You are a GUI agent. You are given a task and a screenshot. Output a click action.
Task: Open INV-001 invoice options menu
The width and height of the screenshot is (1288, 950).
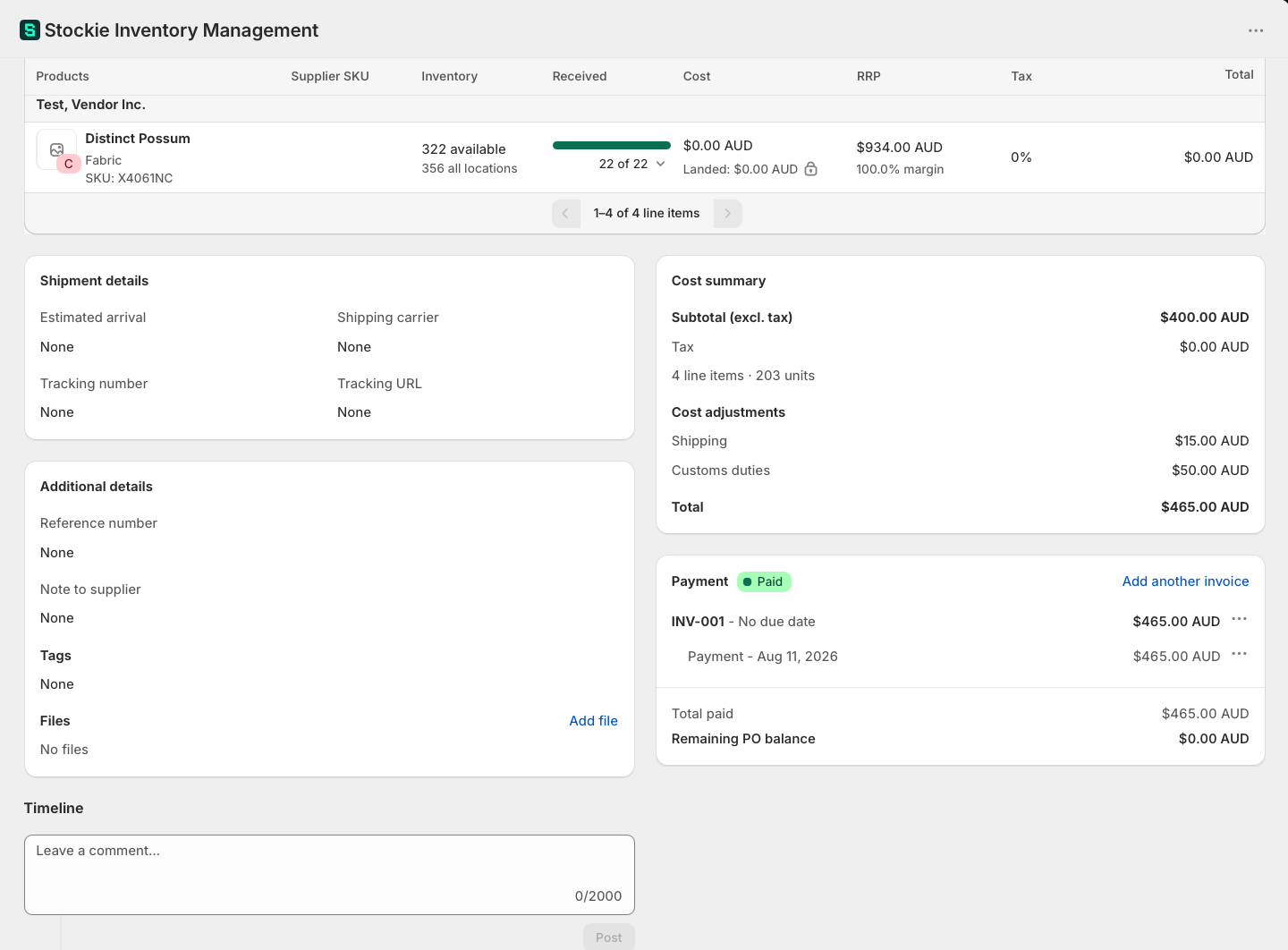click(1239, 619)
